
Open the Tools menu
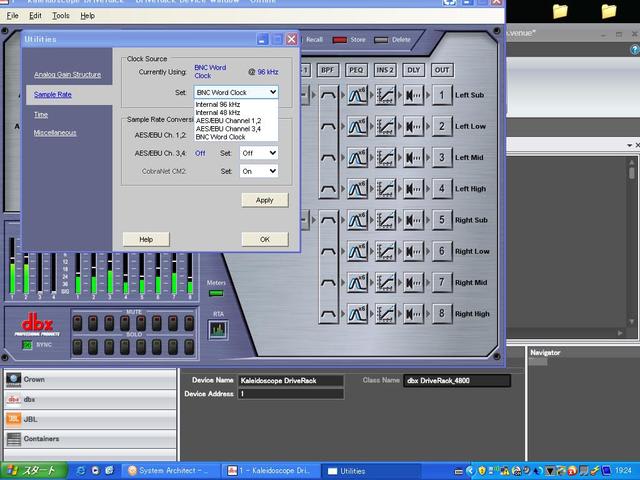coord(61,16)
